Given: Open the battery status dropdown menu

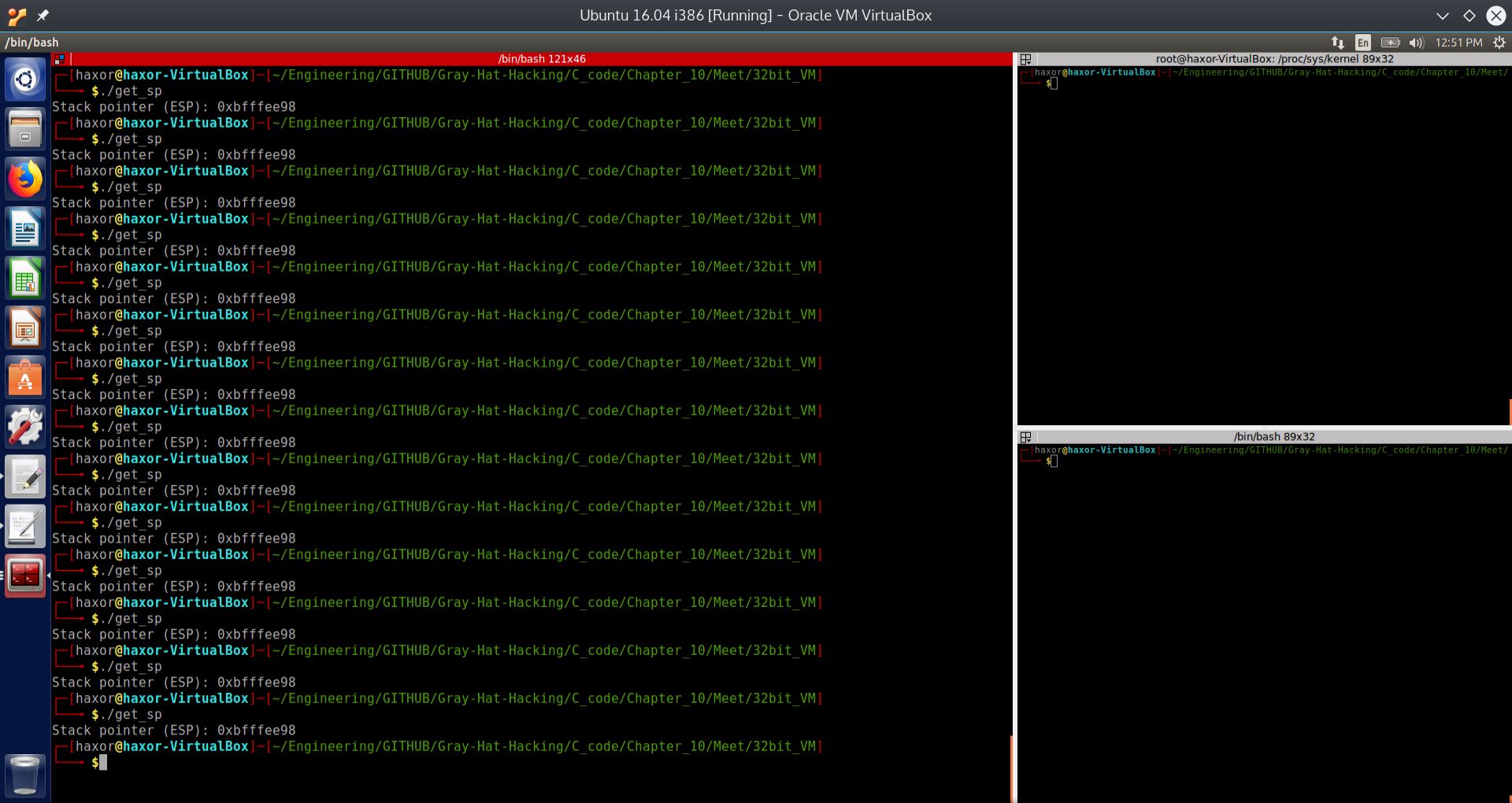Looking at the screenshot, I should 1391,43.
